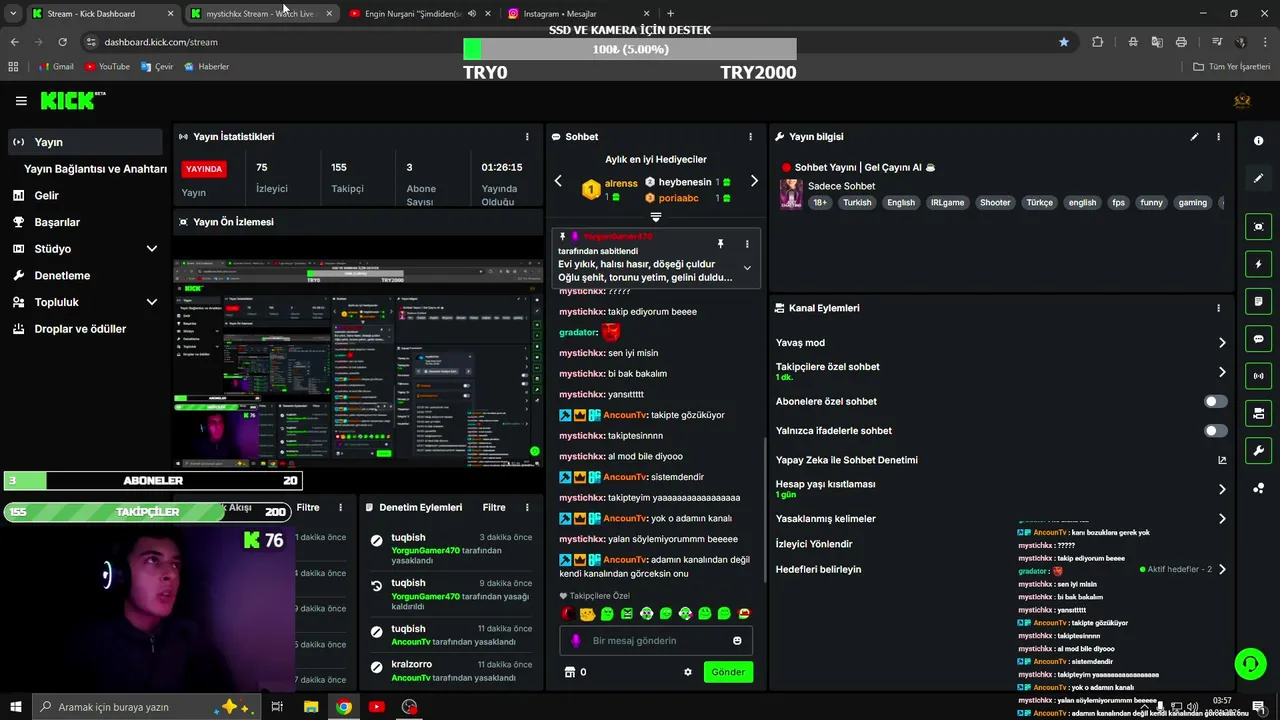Show previous top gifter with left arrow

tap(558, 181)
